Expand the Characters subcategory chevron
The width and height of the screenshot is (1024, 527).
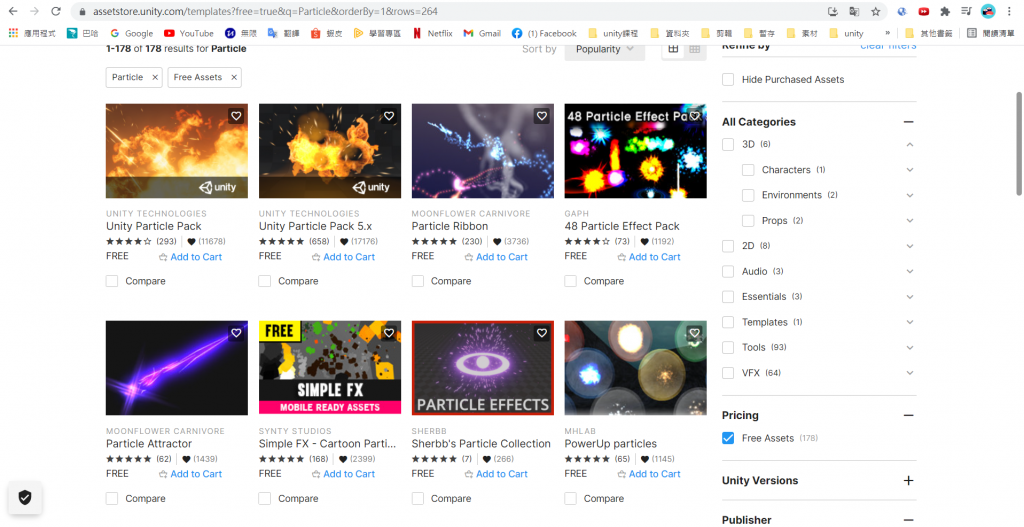click(910, 170)
